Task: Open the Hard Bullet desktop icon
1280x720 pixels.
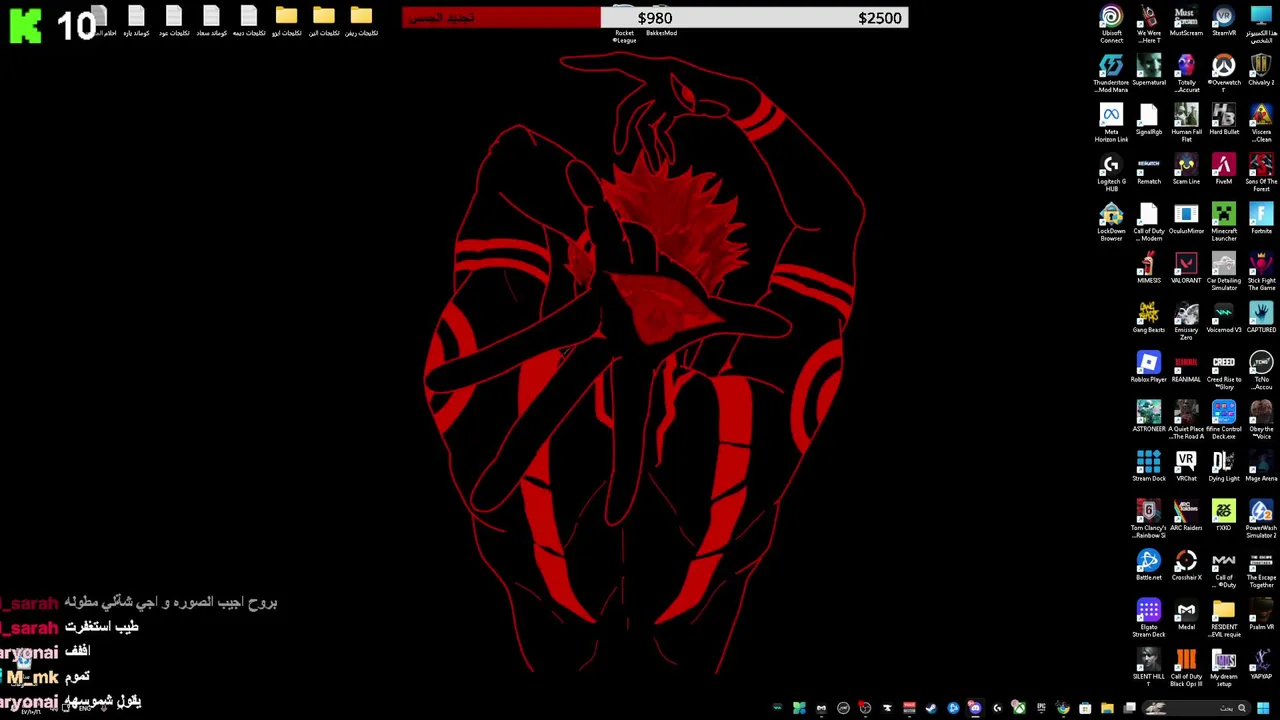Action: coord(1224,120)
